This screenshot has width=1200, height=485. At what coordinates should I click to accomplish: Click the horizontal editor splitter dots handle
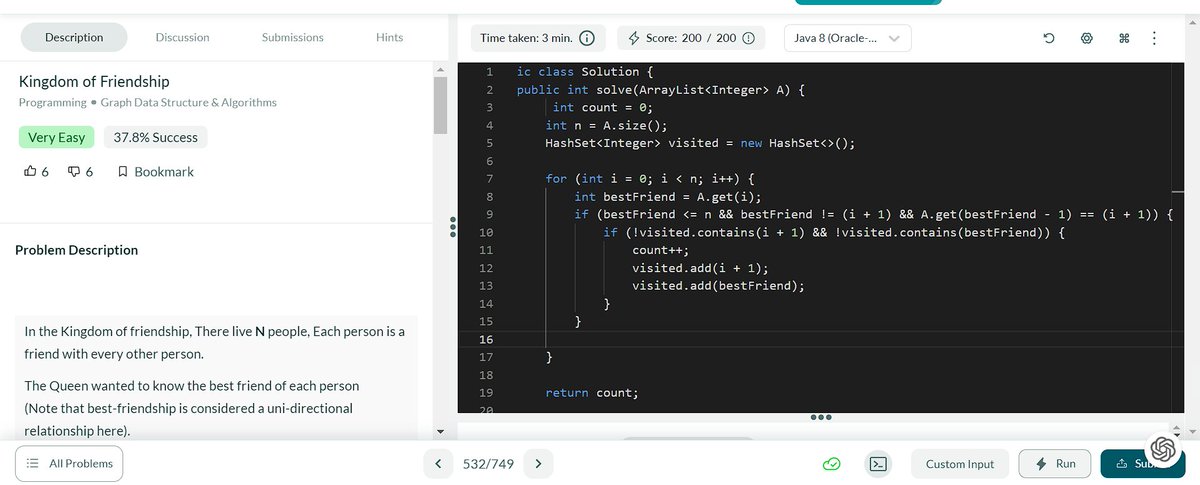(820, 417)
